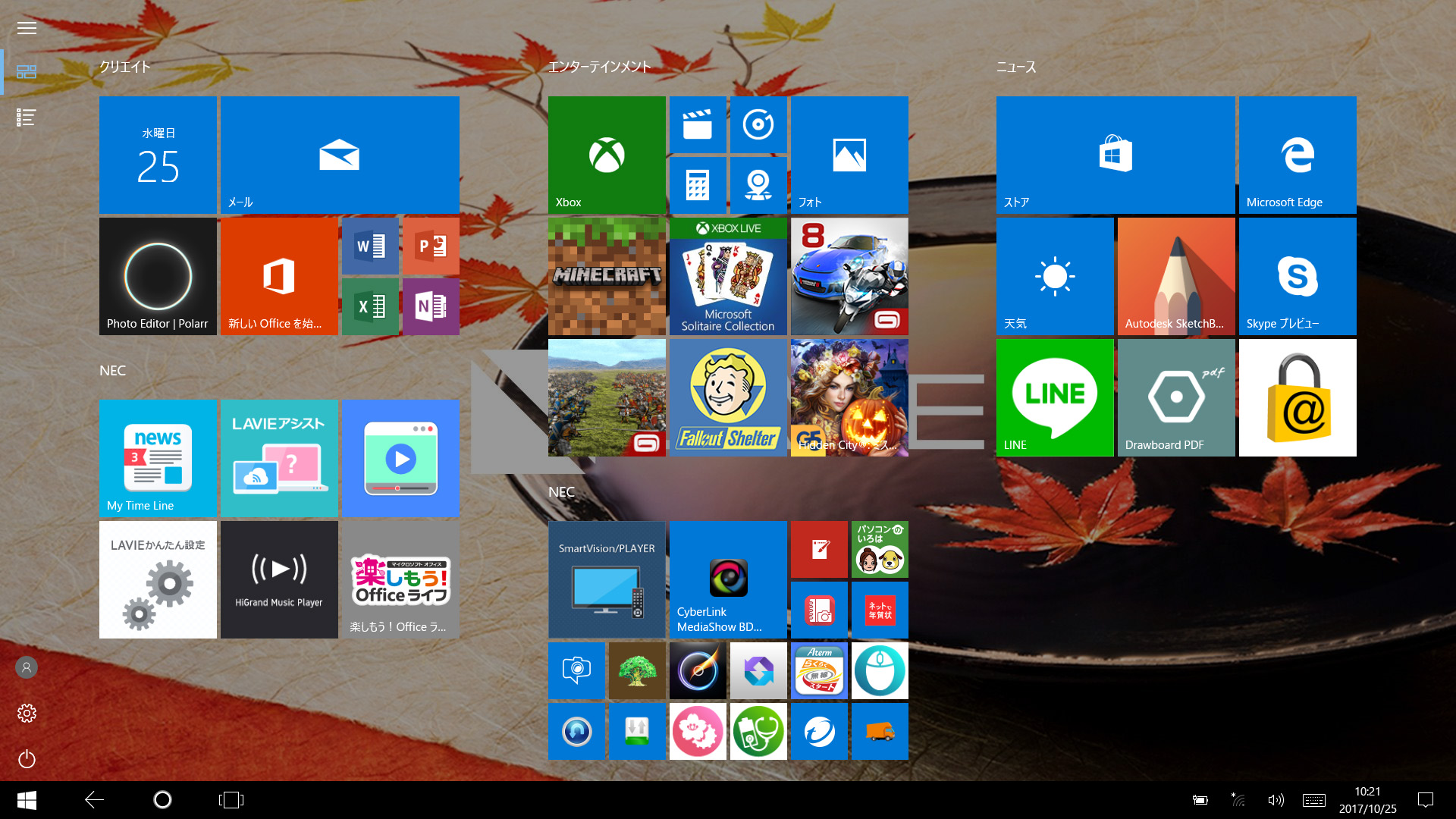Switch to the all apps list view
The image size is (1456, 819).
click(x=27, y=118)
